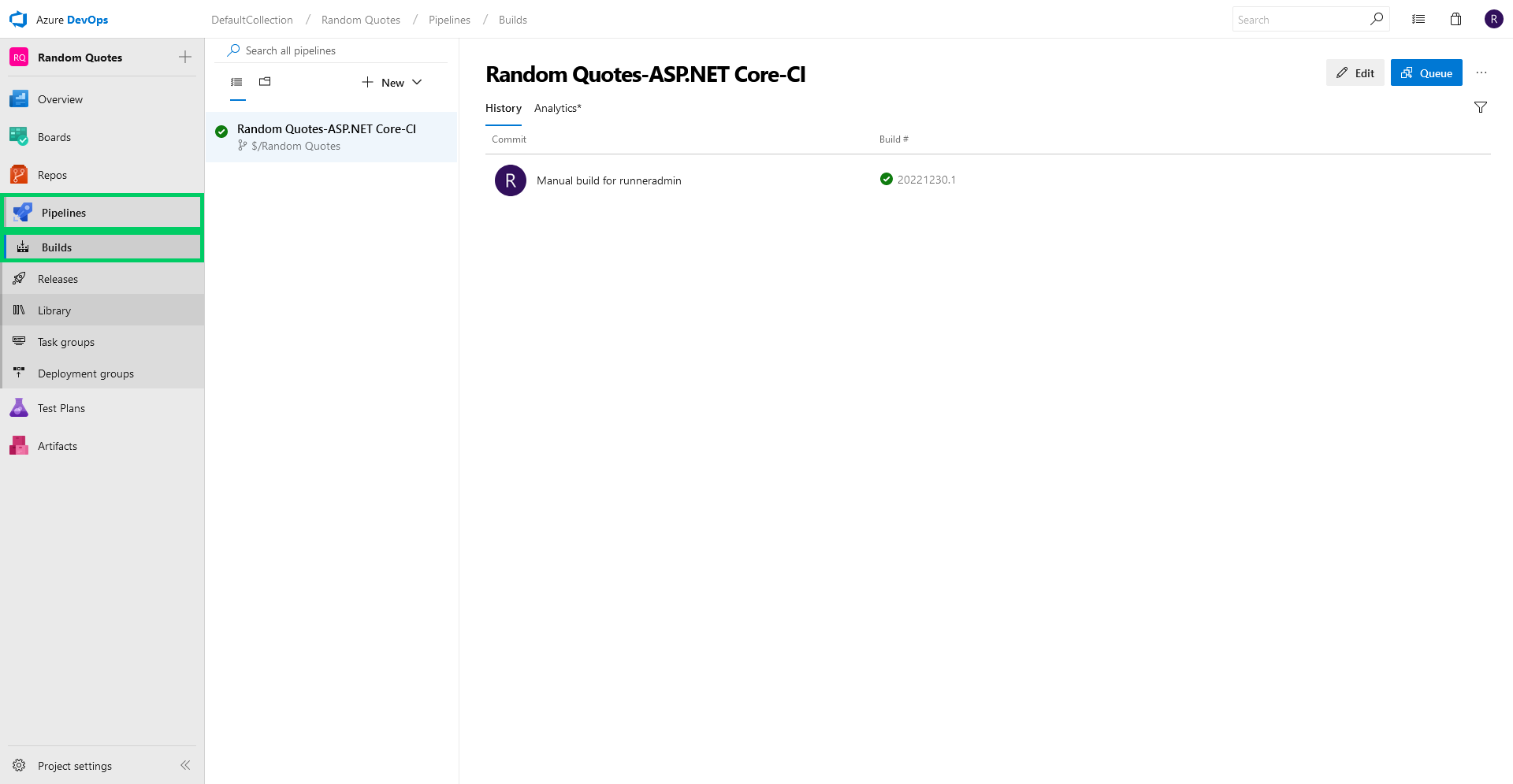
Task: Open Repos in the sidebar
Action: 102,175
